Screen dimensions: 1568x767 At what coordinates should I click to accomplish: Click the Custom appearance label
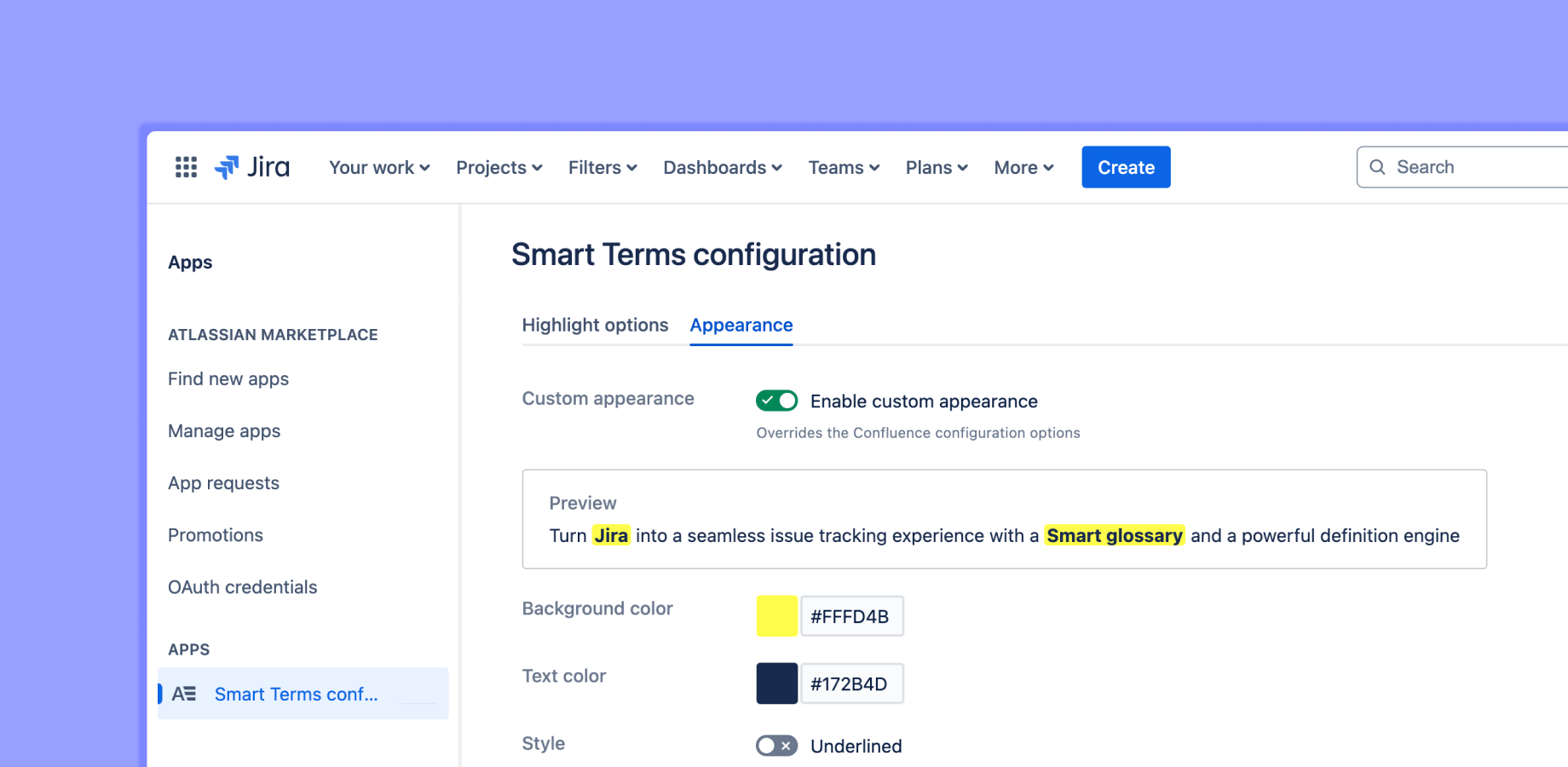tap(608, 399)
